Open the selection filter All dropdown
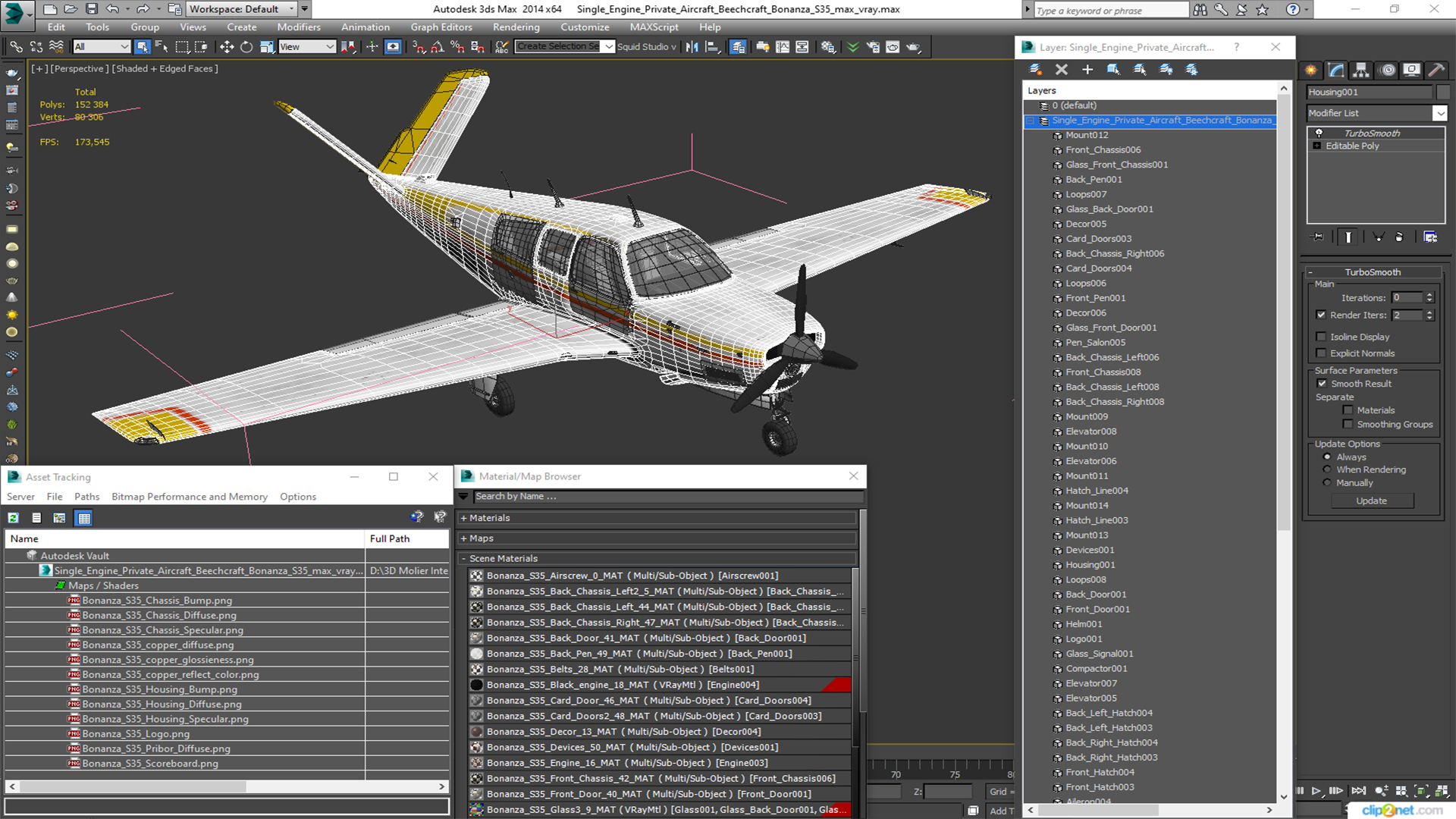1456x819 pixels. tap(102, 47)
